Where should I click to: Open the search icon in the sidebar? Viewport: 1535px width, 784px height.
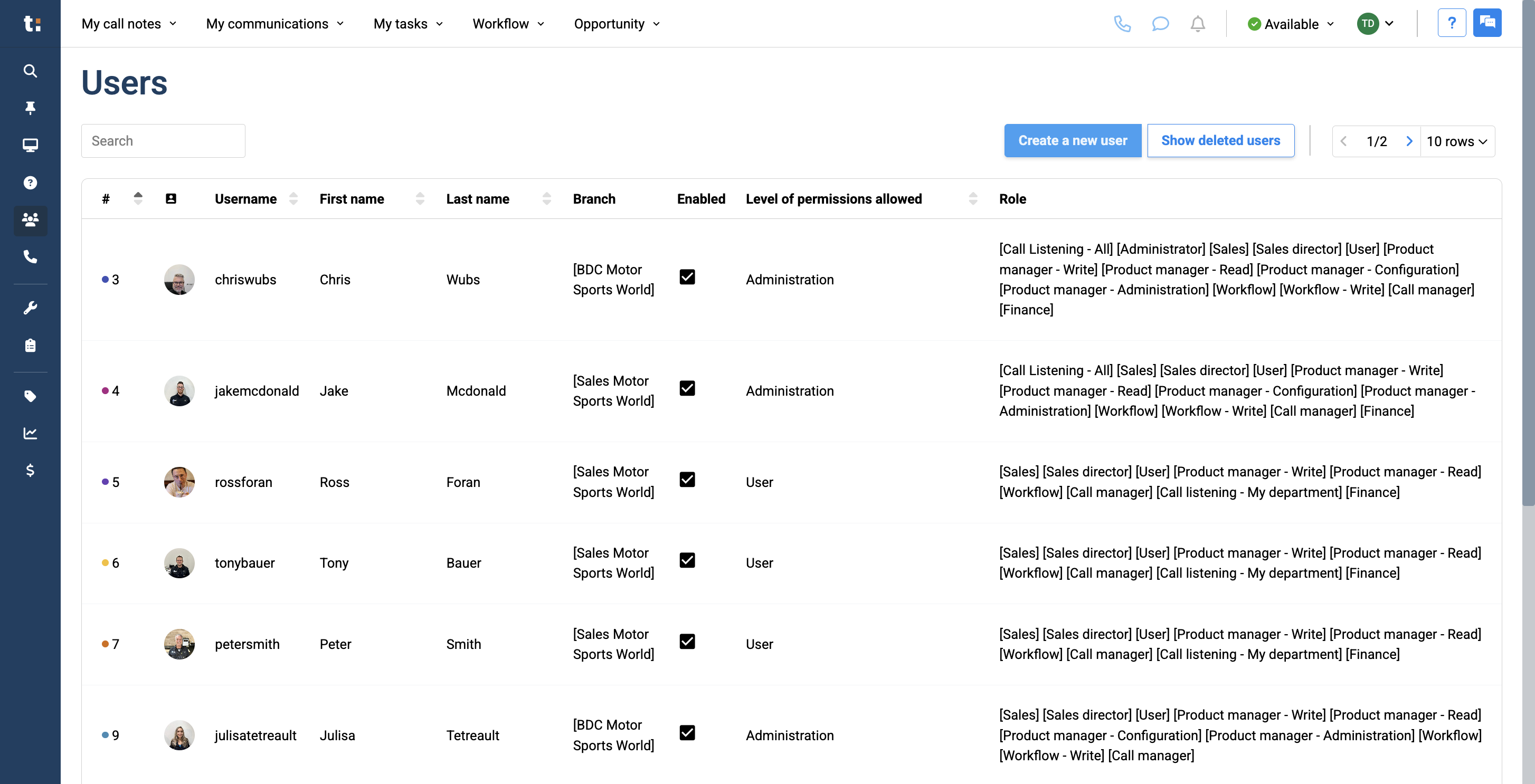[x=30, y=70]
